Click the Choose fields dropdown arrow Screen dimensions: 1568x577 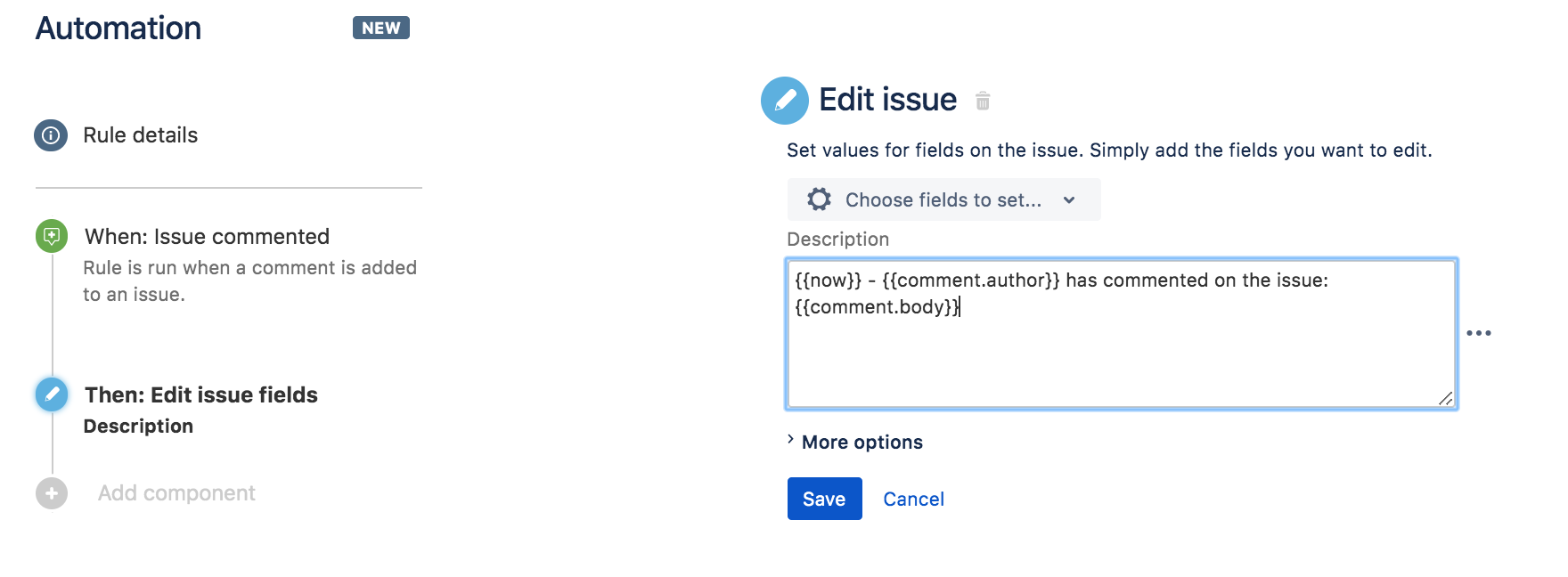coord(1069,200)
